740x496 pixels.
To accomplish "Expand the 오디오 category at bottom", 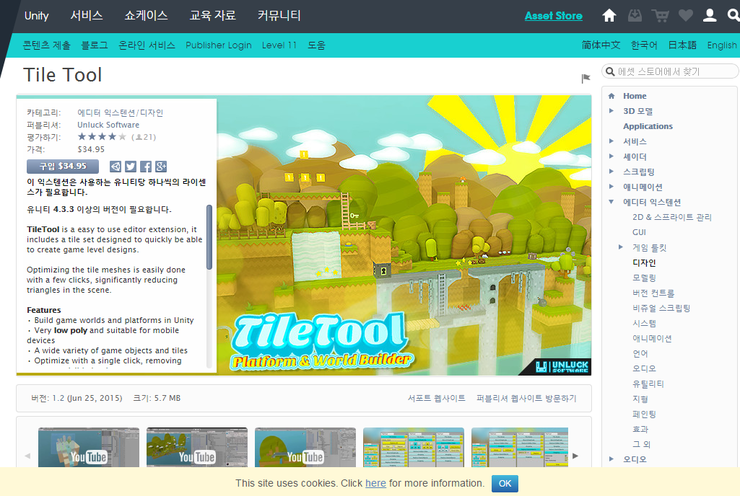I will pos(611,459).
